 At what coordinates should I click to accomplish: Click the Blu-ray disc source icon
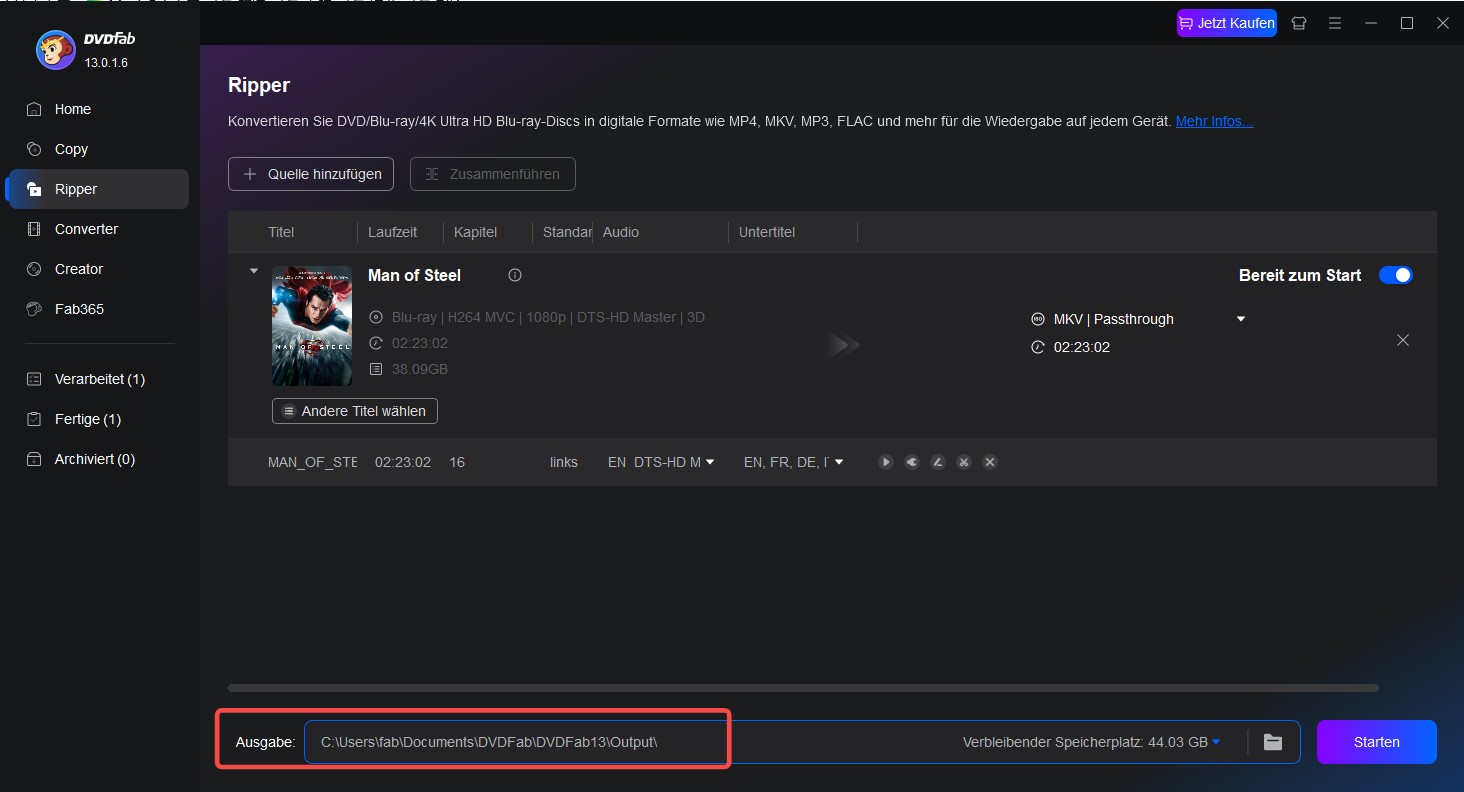tap(376, 317)
